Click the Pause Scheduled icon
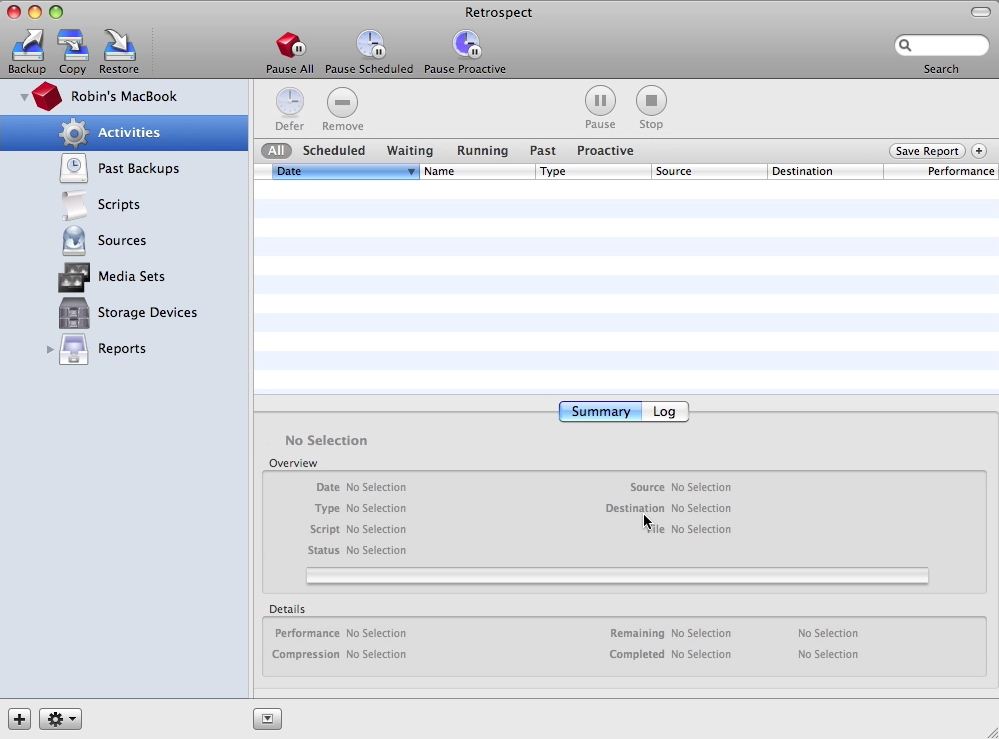 point(370,45)
